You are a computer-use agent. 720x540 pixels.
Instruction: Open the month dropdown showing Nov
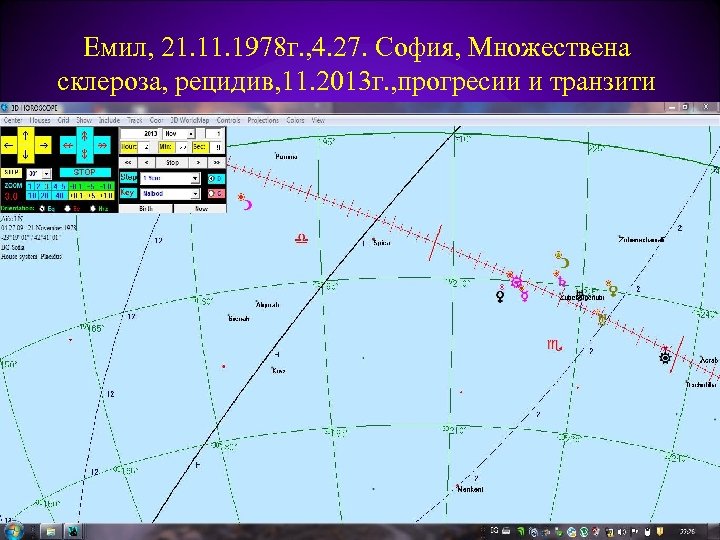tap(191, 134)
